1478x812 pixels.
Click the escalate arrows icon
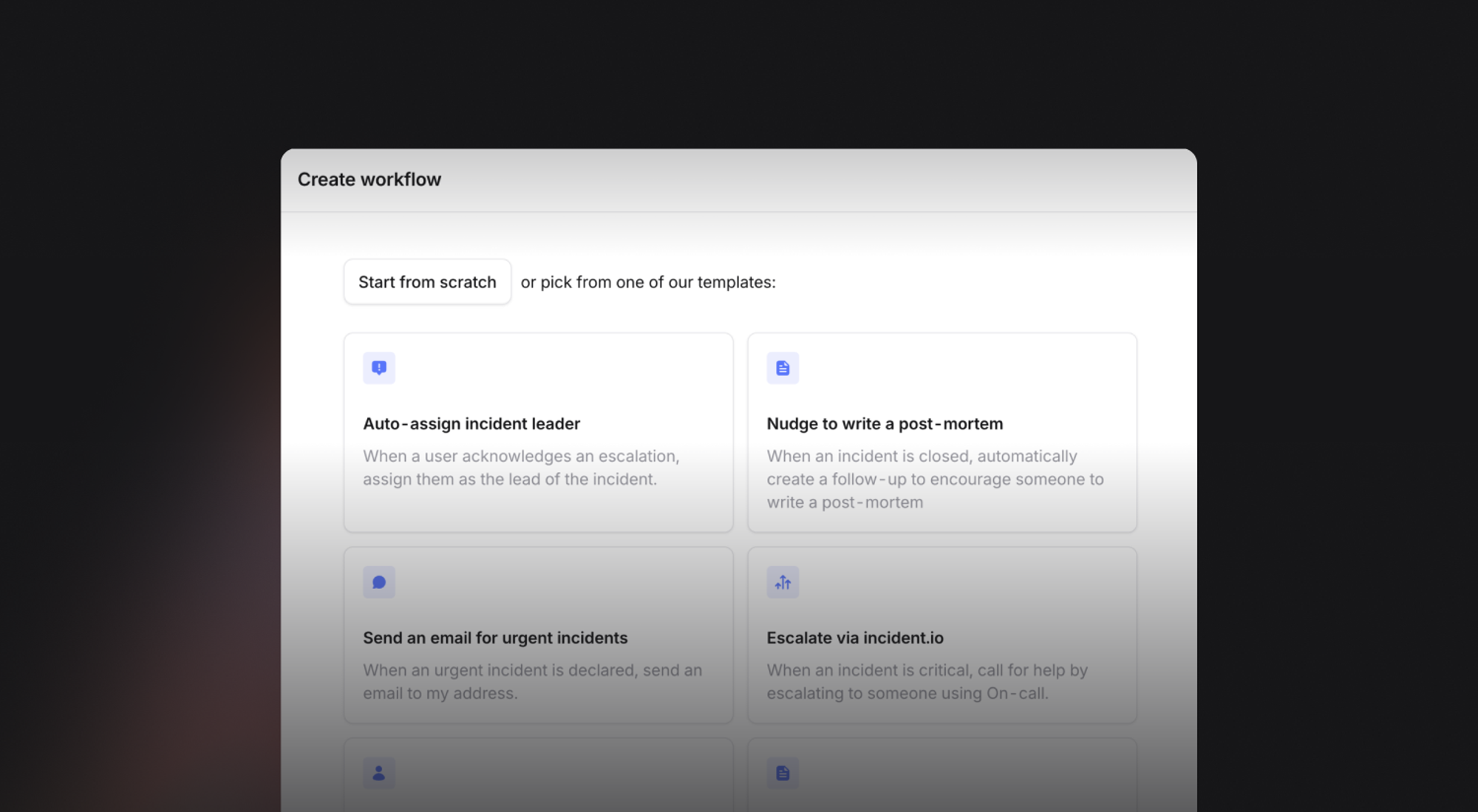tap(783, 582)
